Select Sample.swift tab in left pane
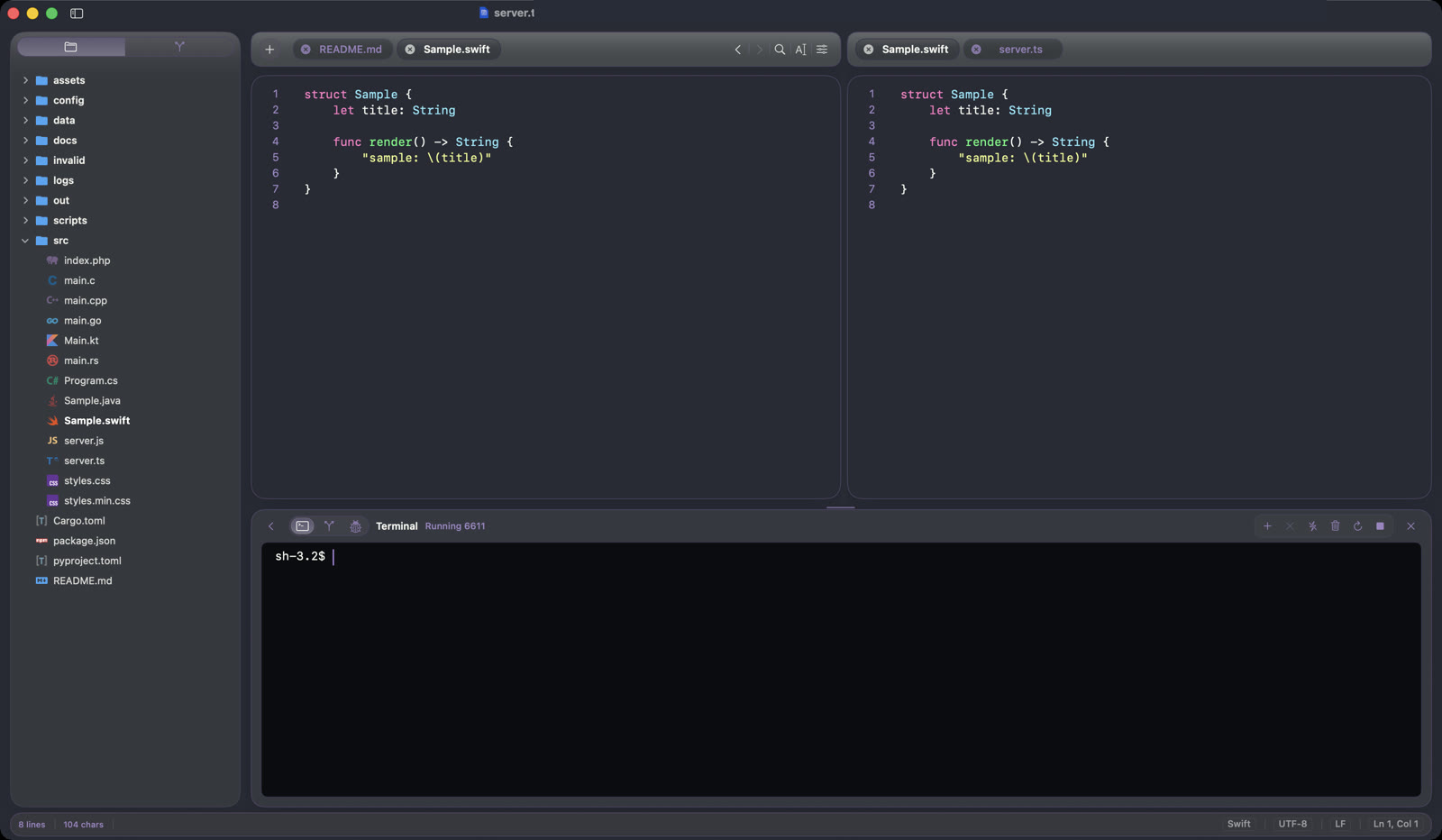 449,50
